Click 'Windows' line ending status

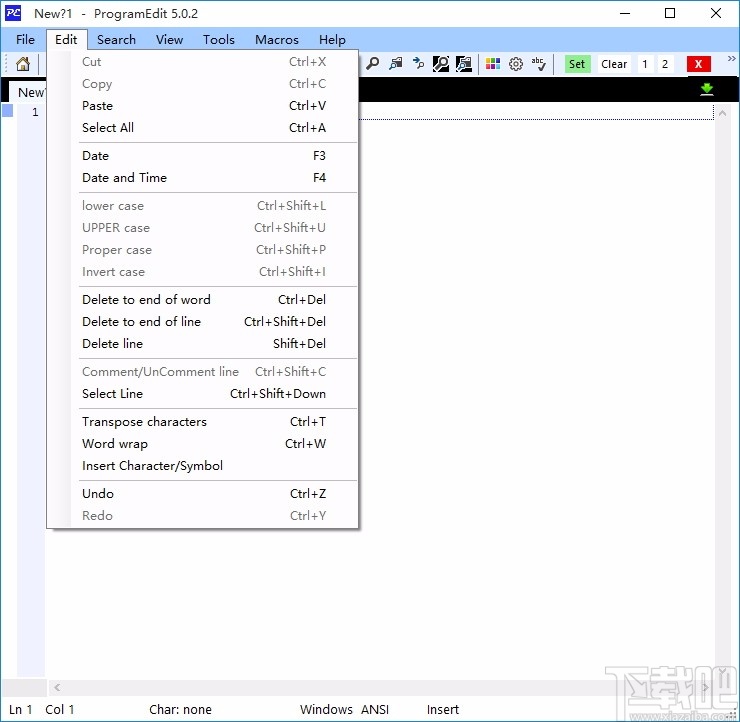point(326,709)
